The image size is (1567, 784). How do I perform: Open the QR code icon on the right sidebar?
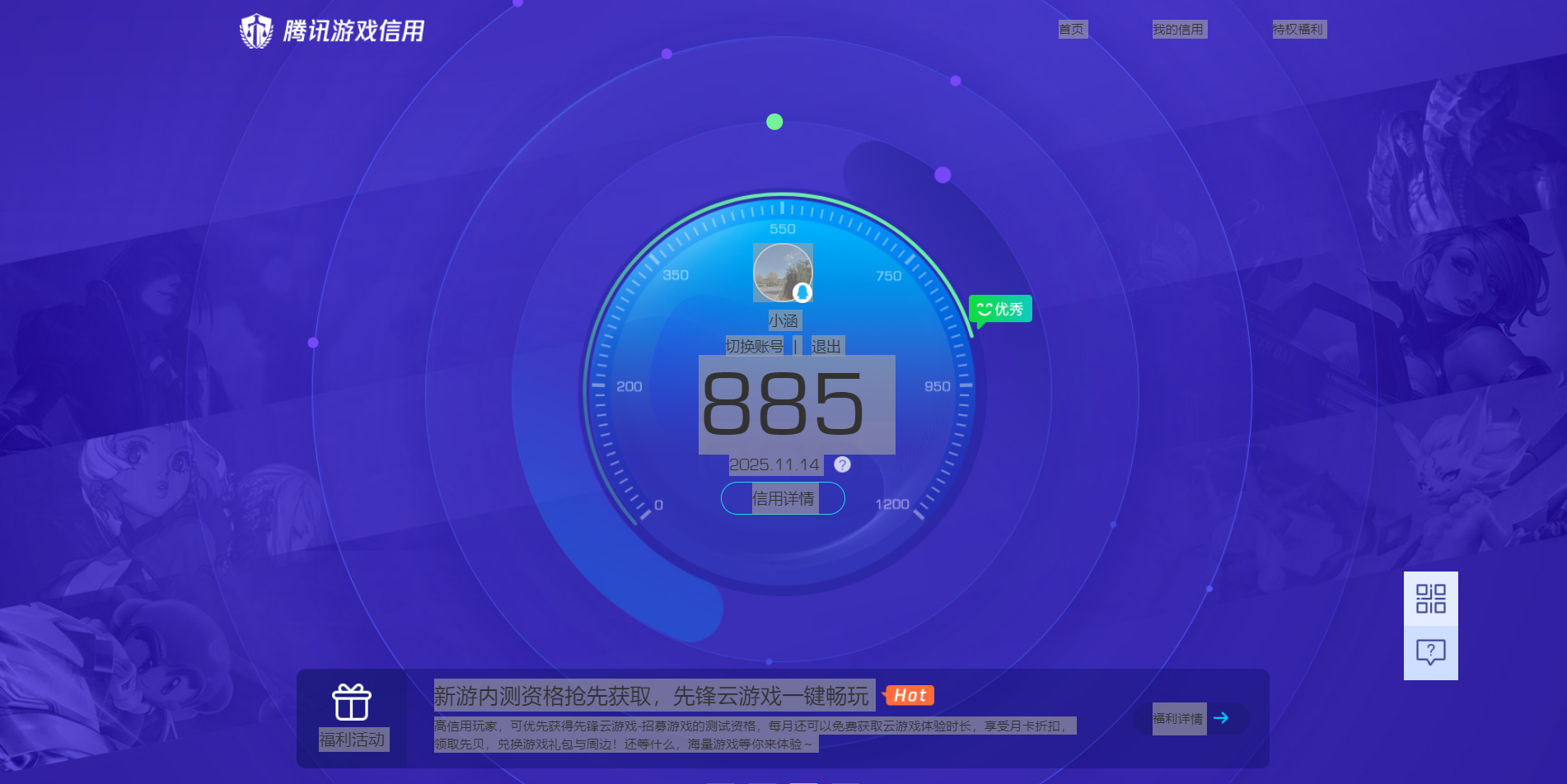(x=1430, y=599)
